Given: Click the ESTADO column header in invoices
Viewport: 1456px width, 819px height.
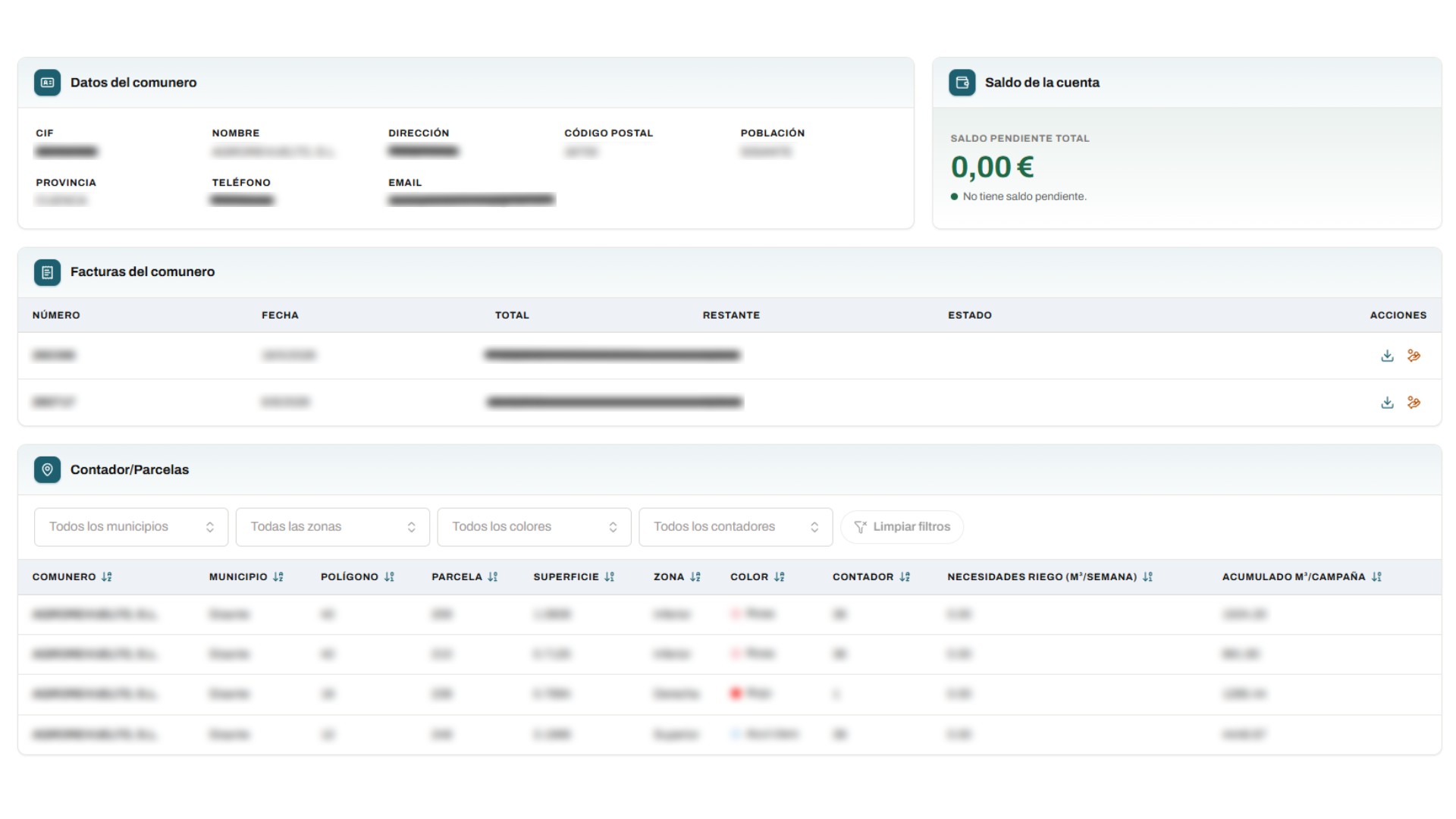Looking at the screenshot, I should (970, 315).
